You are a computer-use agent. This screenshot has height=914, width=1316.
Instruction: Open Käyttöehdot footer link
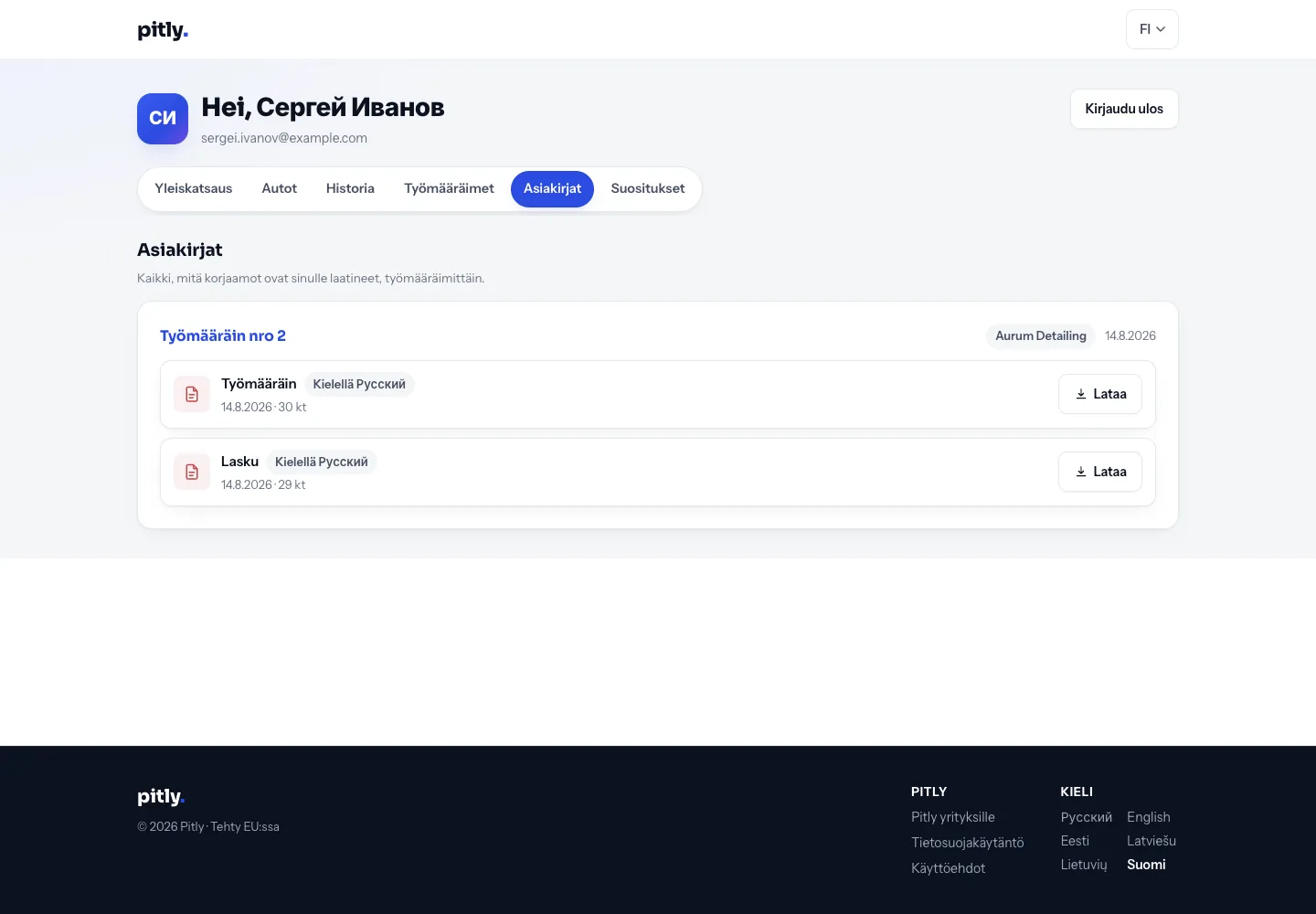tap(949, 868)
